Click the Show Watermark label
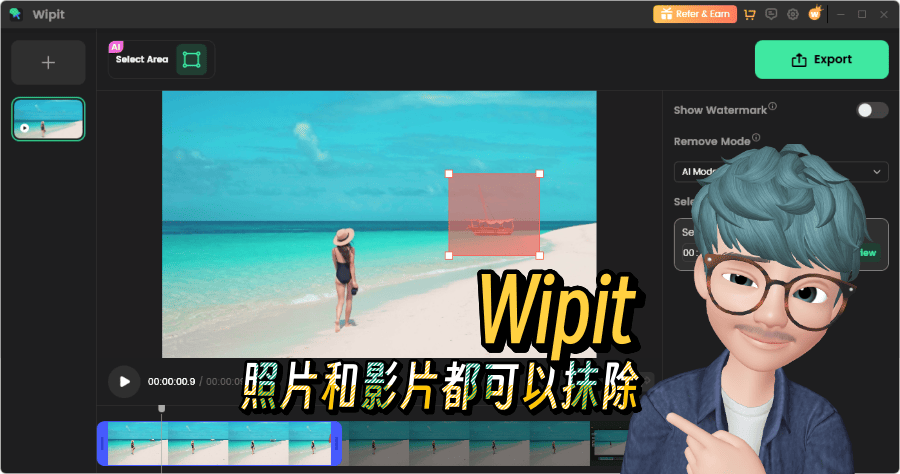The image size is (900, 474). click(720, 110)
